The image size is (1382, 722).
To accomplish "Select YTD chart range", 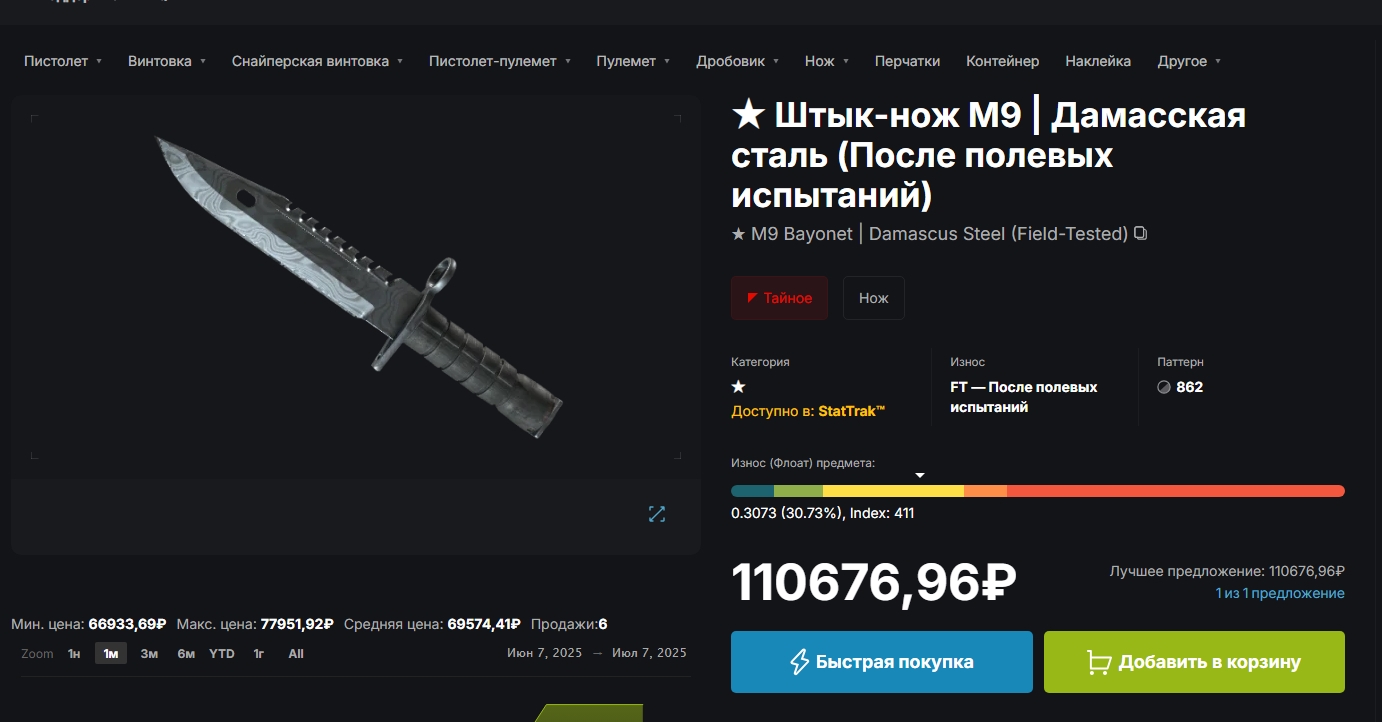I will (222, 654).
